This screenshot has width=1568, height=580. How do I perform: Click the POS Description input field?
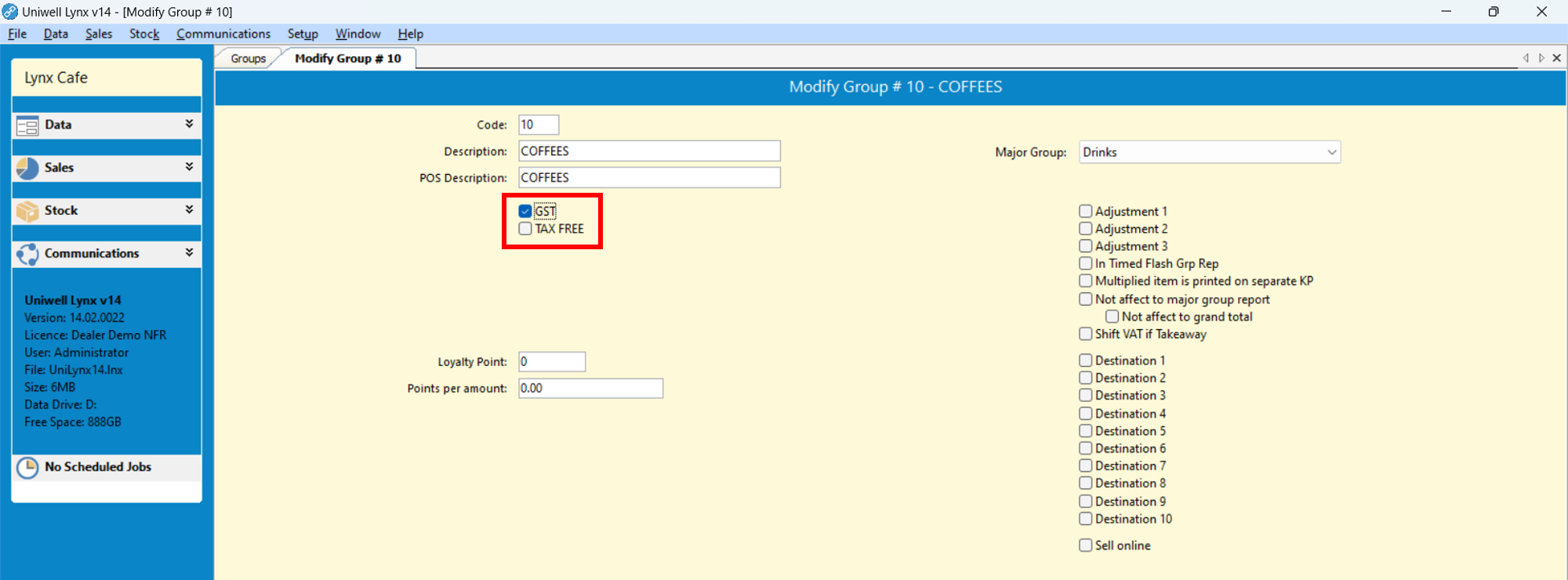[x=649, y=178]
